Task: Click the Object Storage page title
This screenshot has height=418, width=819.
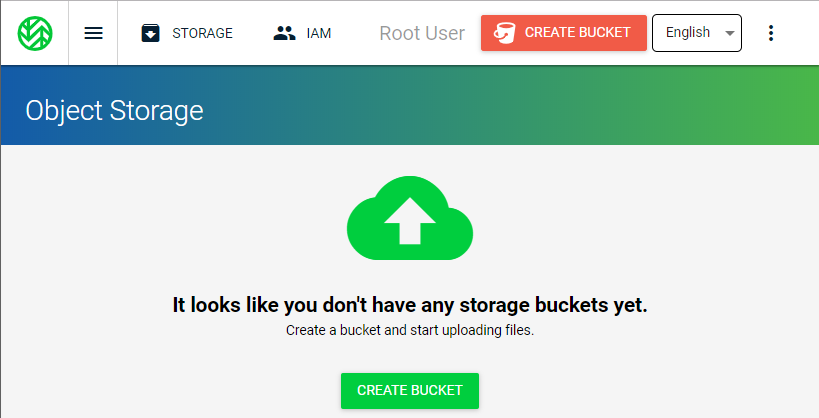Action: (114, 110)
